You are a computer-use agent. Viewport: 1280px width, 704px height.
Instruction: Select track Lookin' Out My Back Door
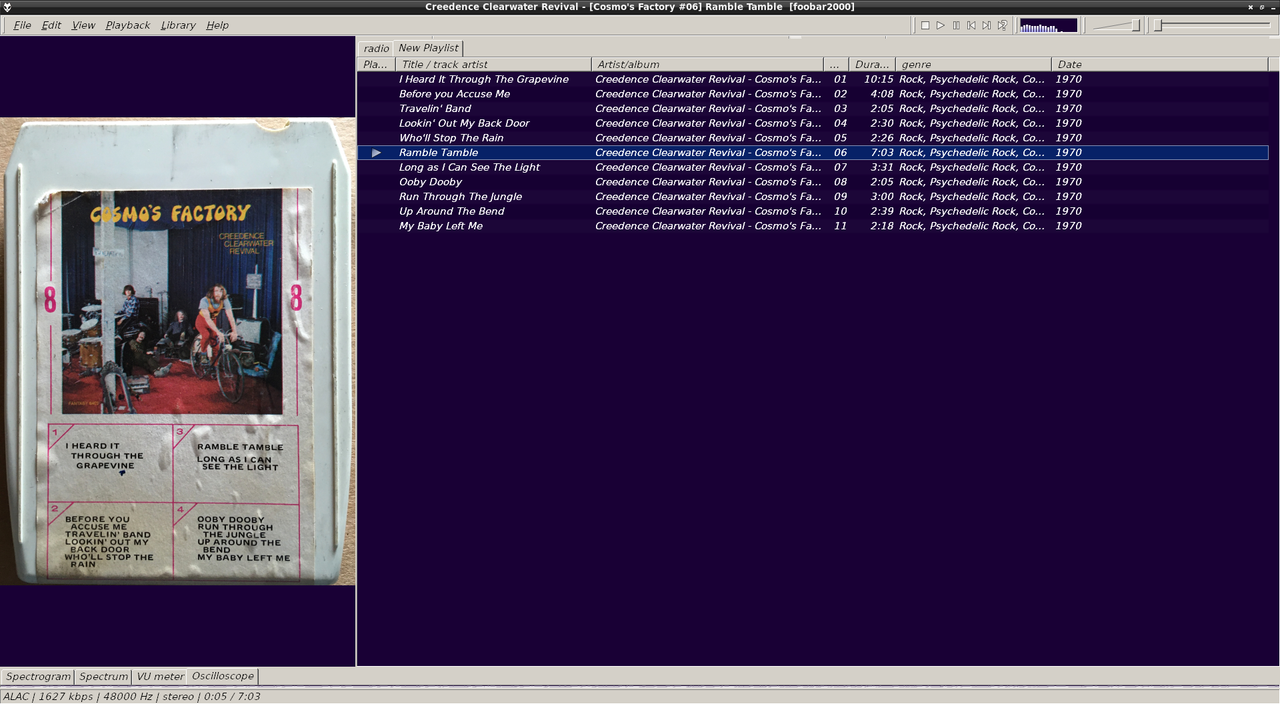[x=813, y=123]
